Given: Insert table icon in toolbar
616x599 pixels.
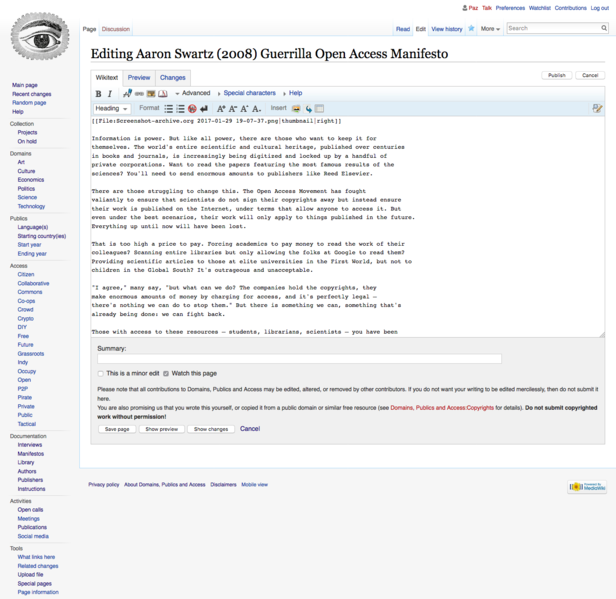Looking at the screenshot, I should click(320, 109).
